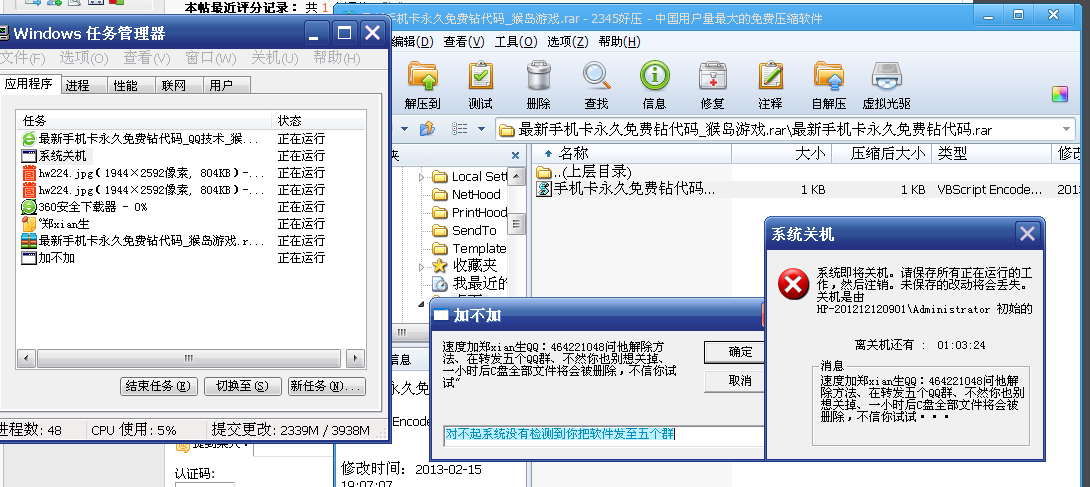Sort file list by 大小 column

point(781,153)
